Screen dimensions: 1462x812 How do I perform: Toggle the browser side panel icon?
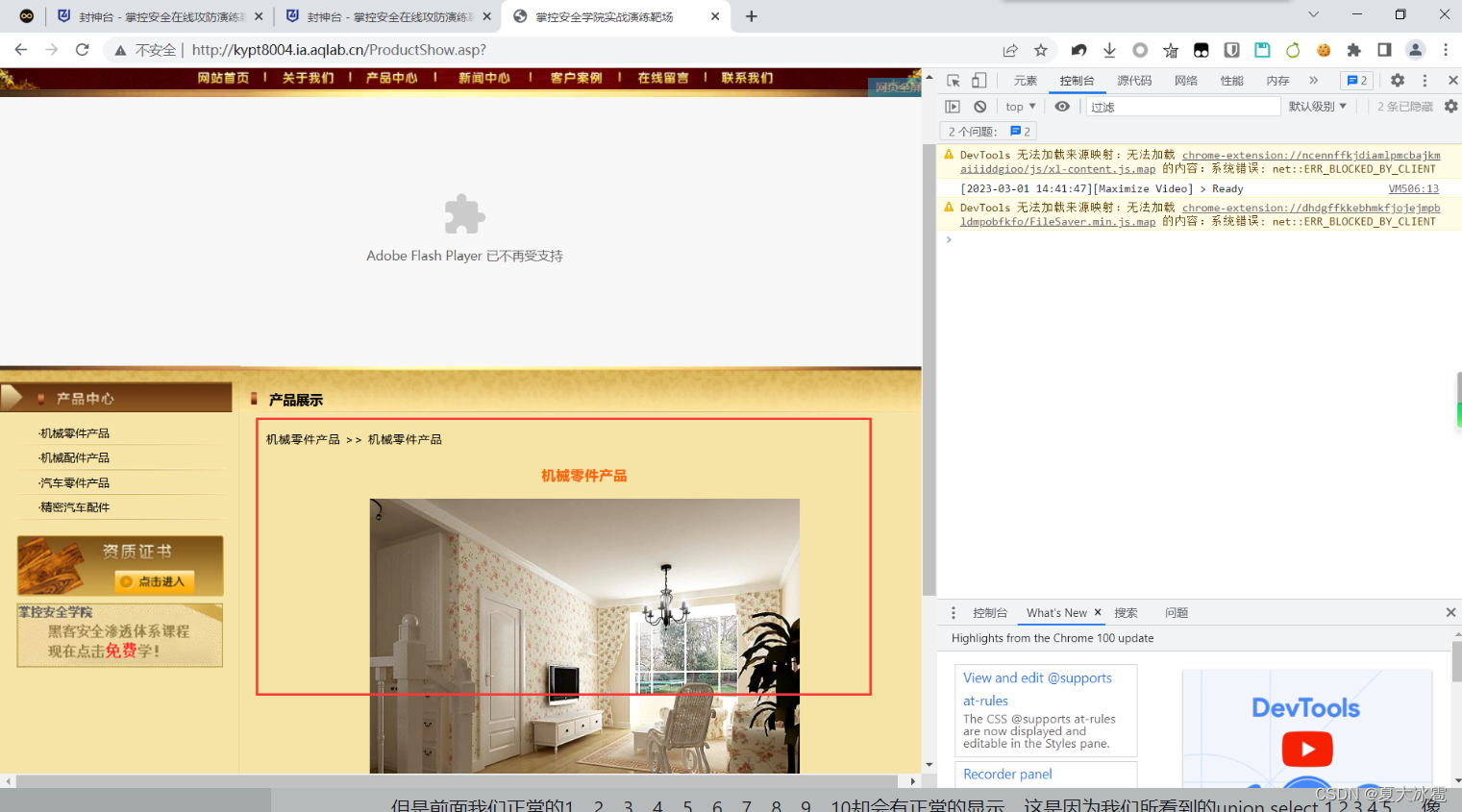1384,50
